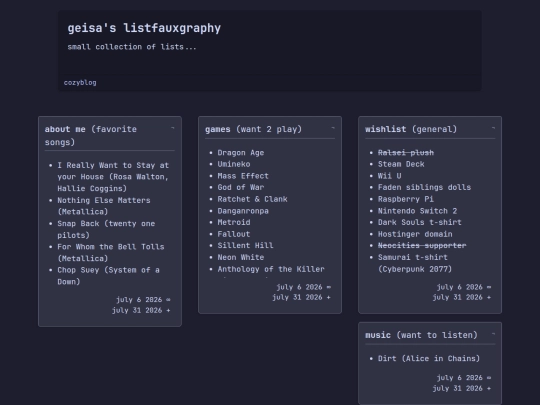Collapse the about me favorite songs card
Viewport: 540px width, 405px height.
click(x=173, y=128)
